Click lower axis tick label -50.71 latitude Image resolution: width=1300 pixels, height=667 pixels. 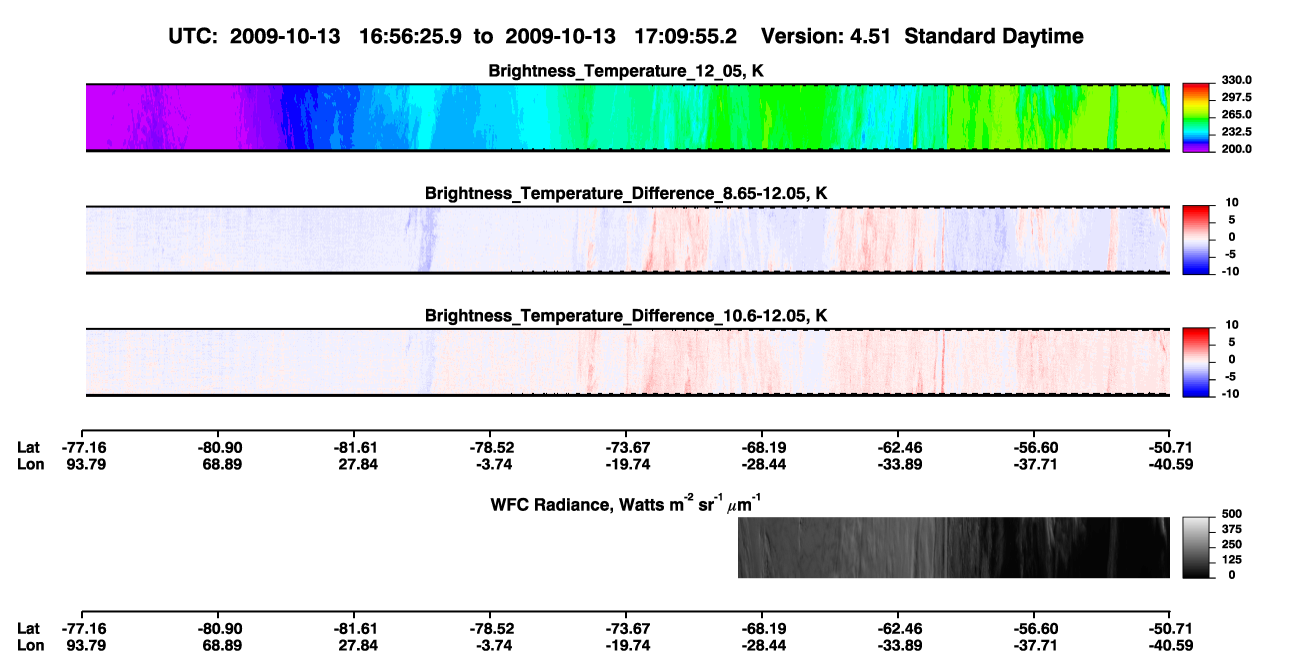click(x=1168, y=629)
